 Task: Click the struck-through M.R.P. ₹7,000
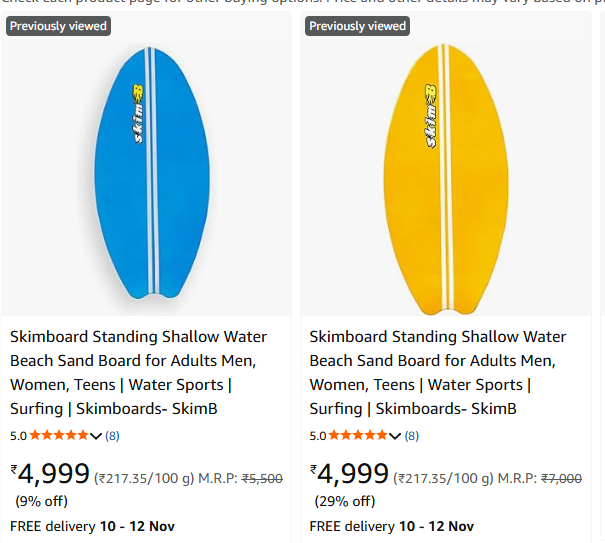point(561,479)
